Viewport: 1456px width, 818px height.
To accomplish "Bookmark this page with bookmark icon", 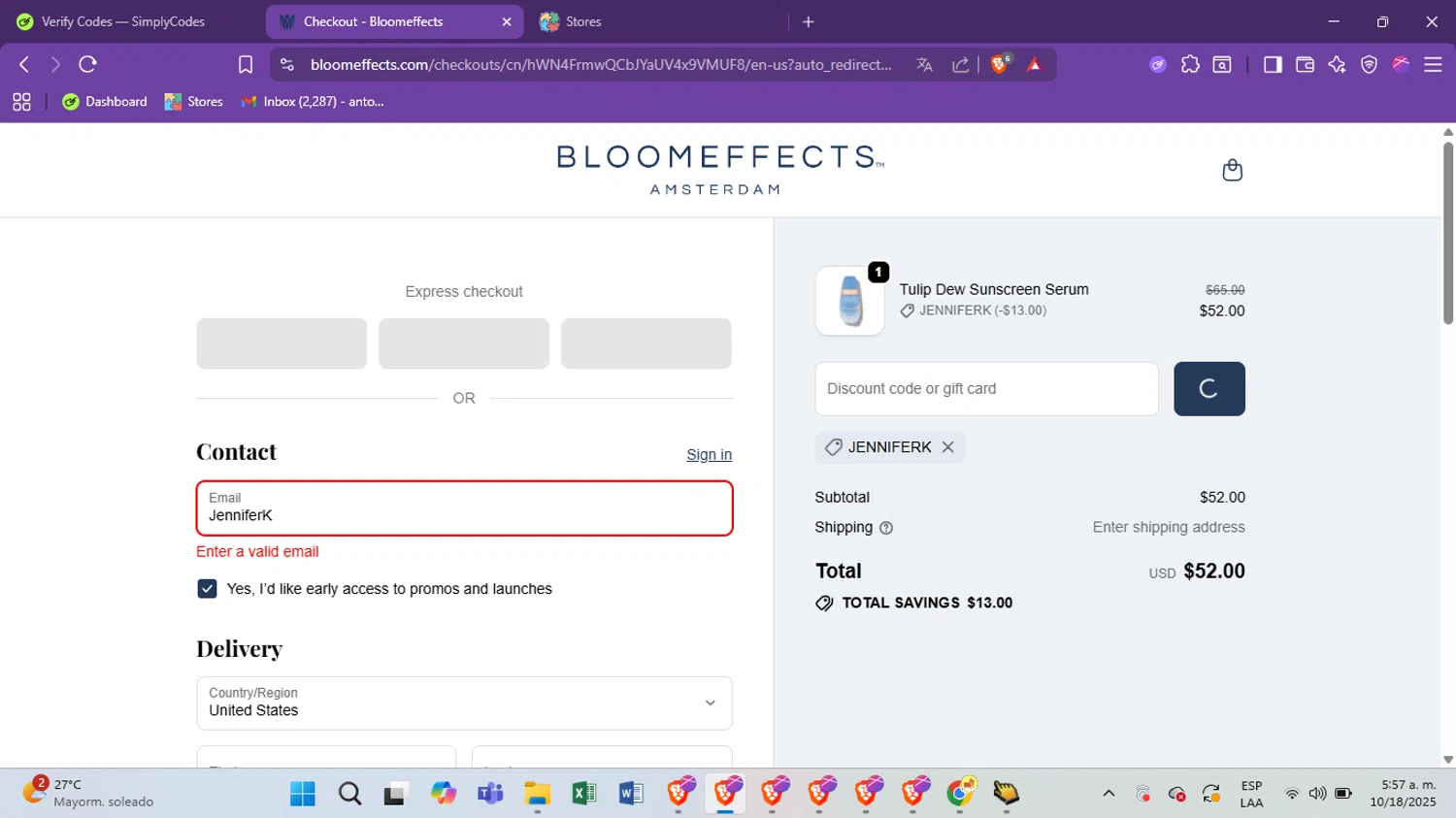I will click(246, 64).
